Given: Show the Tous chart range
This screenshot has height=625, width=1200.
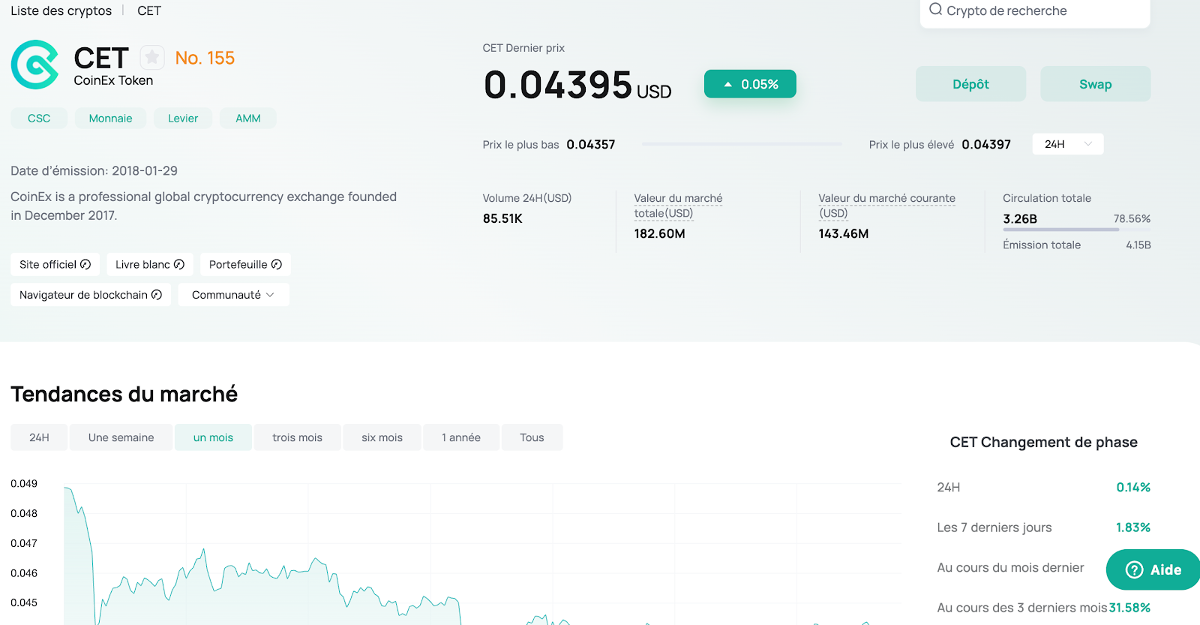Looking at the screenshot, I should (532, 437).
